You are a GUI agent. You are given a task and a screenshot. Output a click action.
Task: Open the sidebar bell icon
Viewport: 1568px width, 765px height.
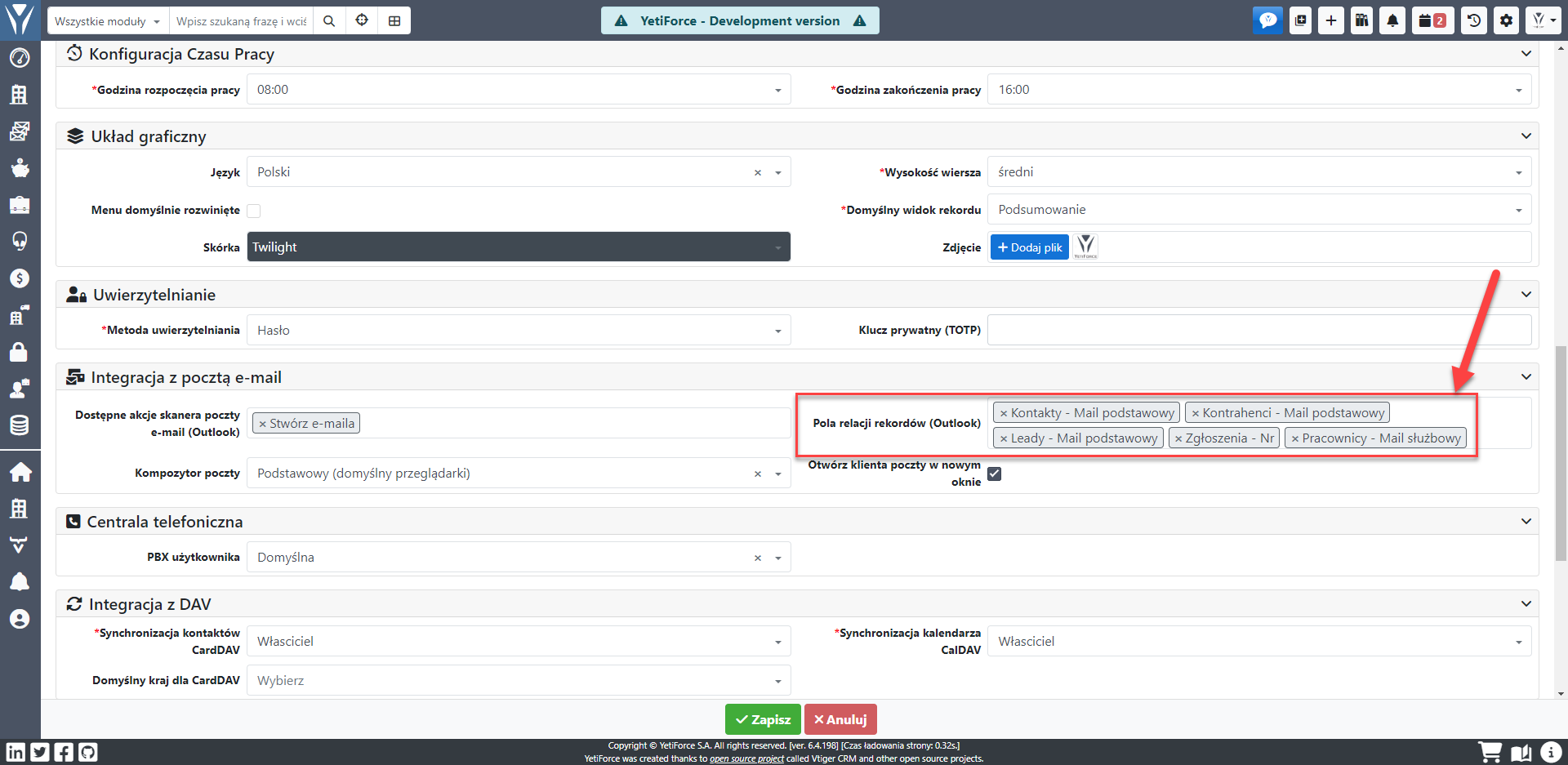tap(20, 581)
